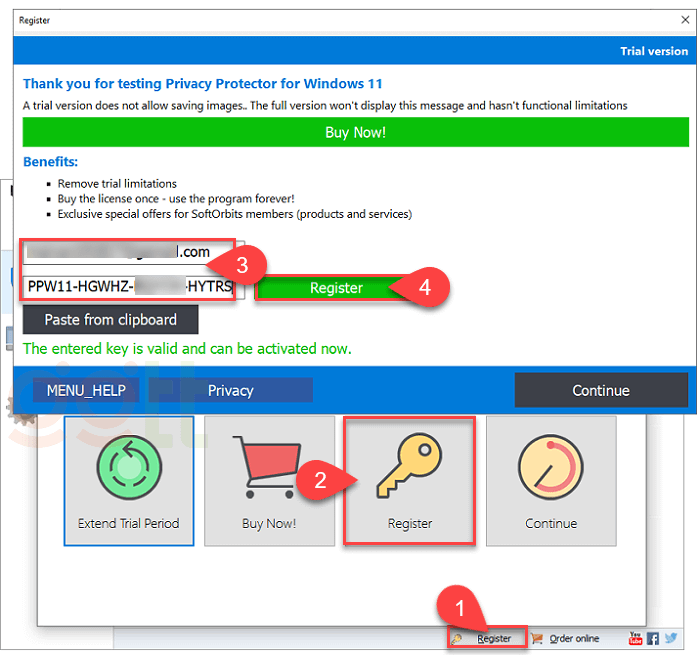Click the Order online link
Image resolution: width=700 pixels, height=655 pixels.
pos(575,638)
